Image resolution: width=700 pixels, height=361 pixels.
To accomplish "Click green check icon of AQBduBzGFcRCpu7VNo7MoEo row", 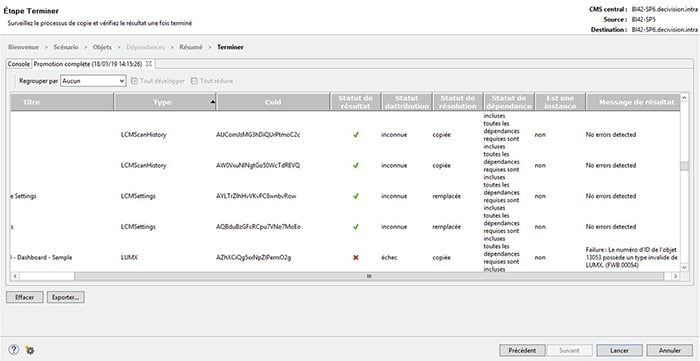I will pos(356,227).
